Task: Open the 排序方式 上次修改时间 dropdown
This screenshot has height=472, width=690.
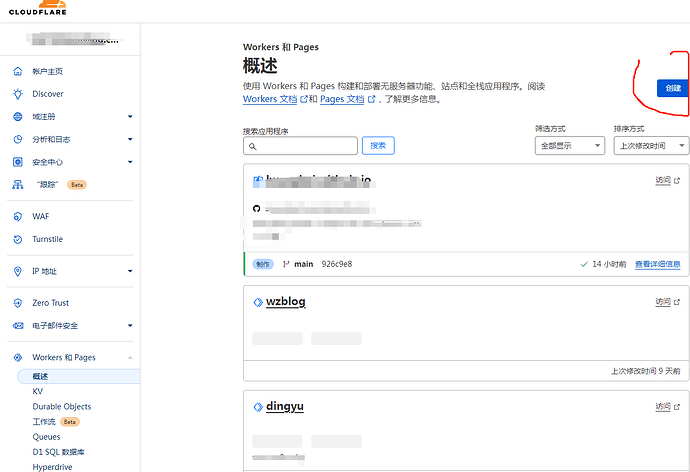Action: pyautogui.click(x=652, y=146)
